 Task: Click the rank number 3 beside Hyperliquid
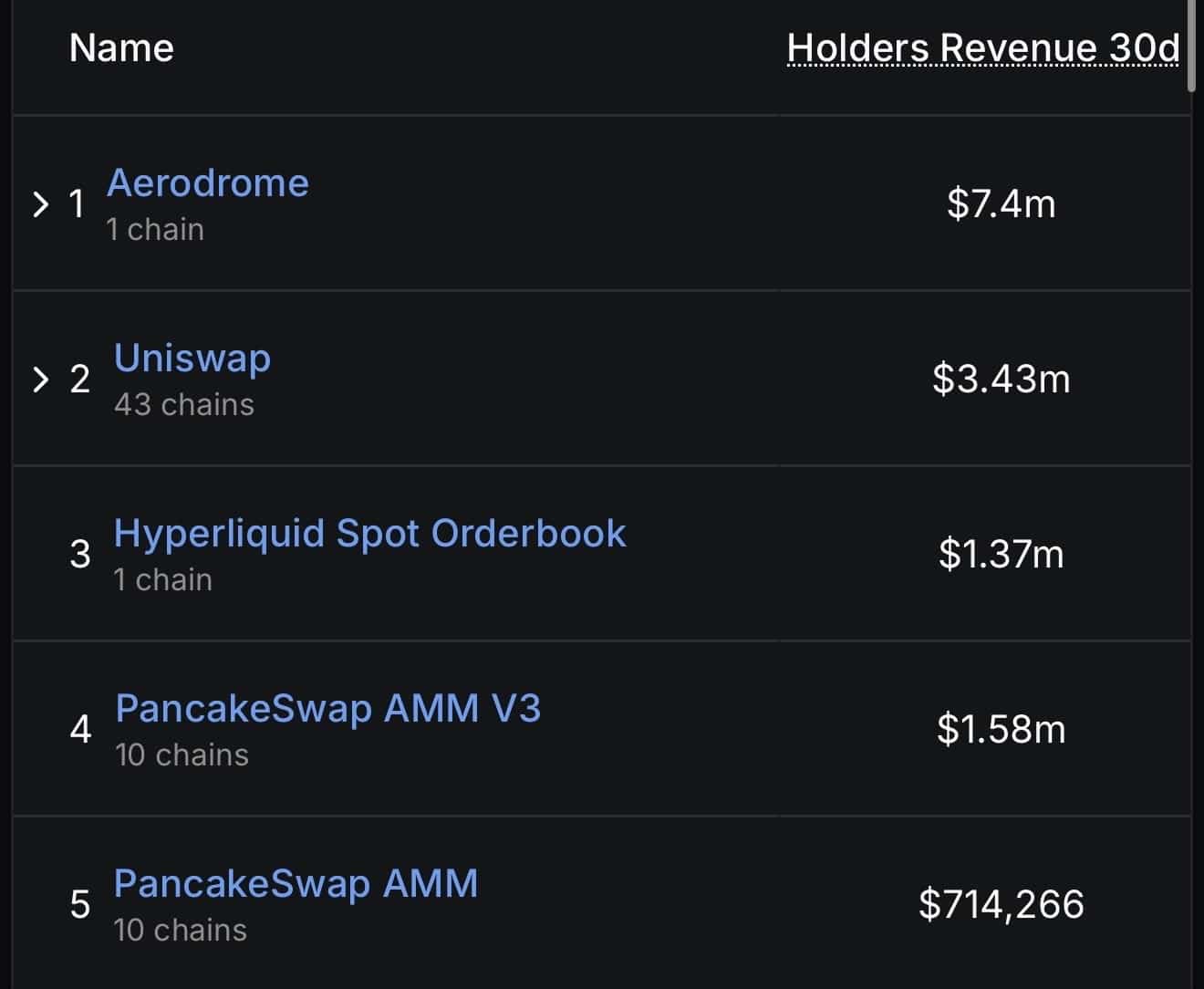pyautogui.click(x=80, y=554)
